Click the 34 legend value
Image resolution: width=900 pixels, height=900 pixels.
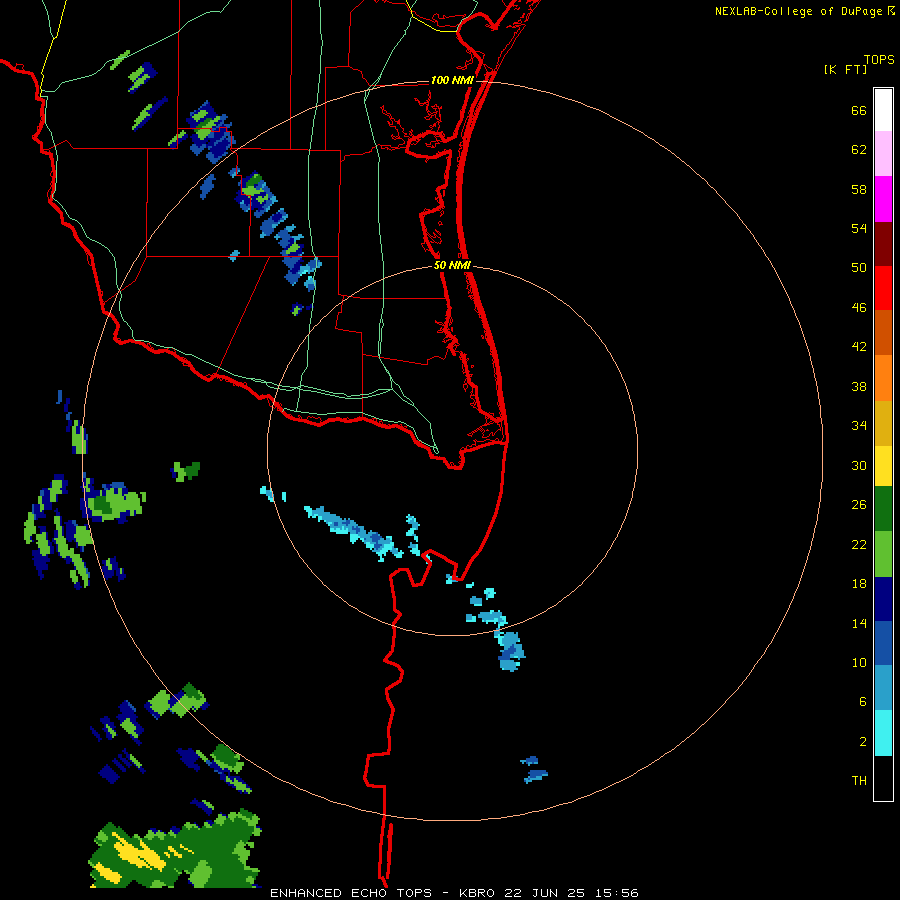pyautogui.click(x=859, y=425)
